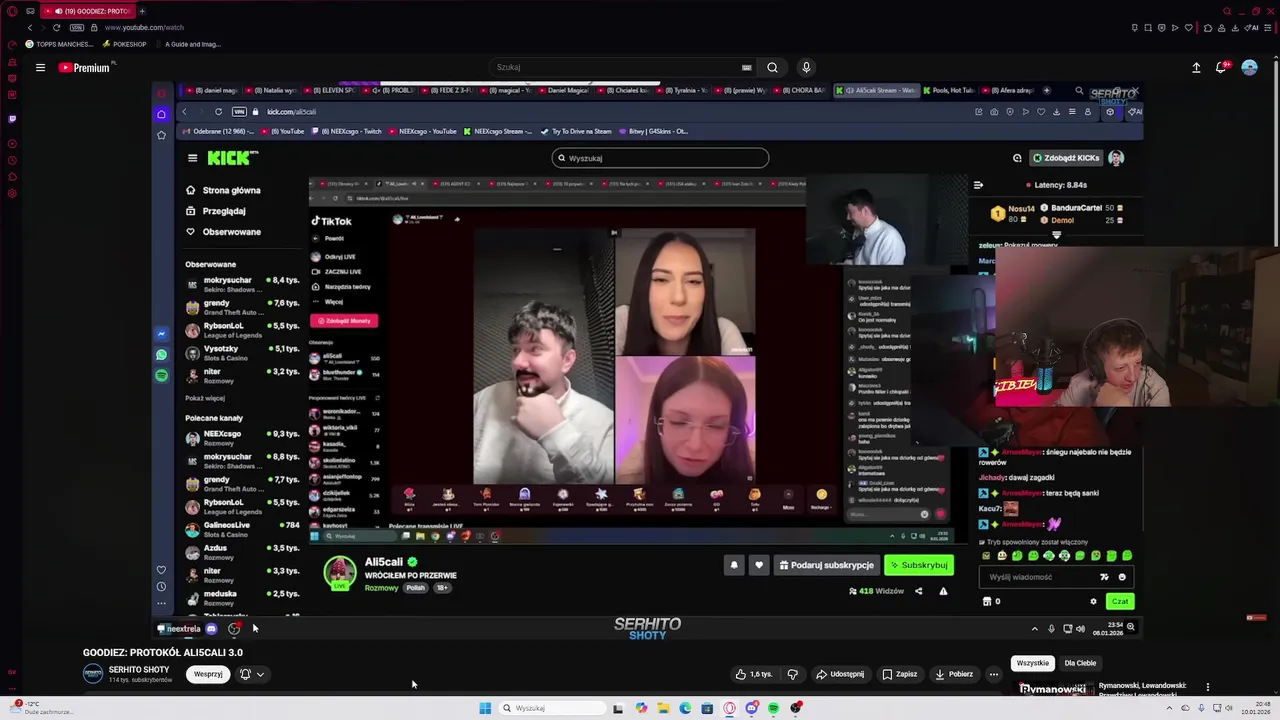This screenshot has width=1280, height=720.
Task: Go to YouTube Premium home via logo
Action: pyautogui.click(x=84, y=68)
